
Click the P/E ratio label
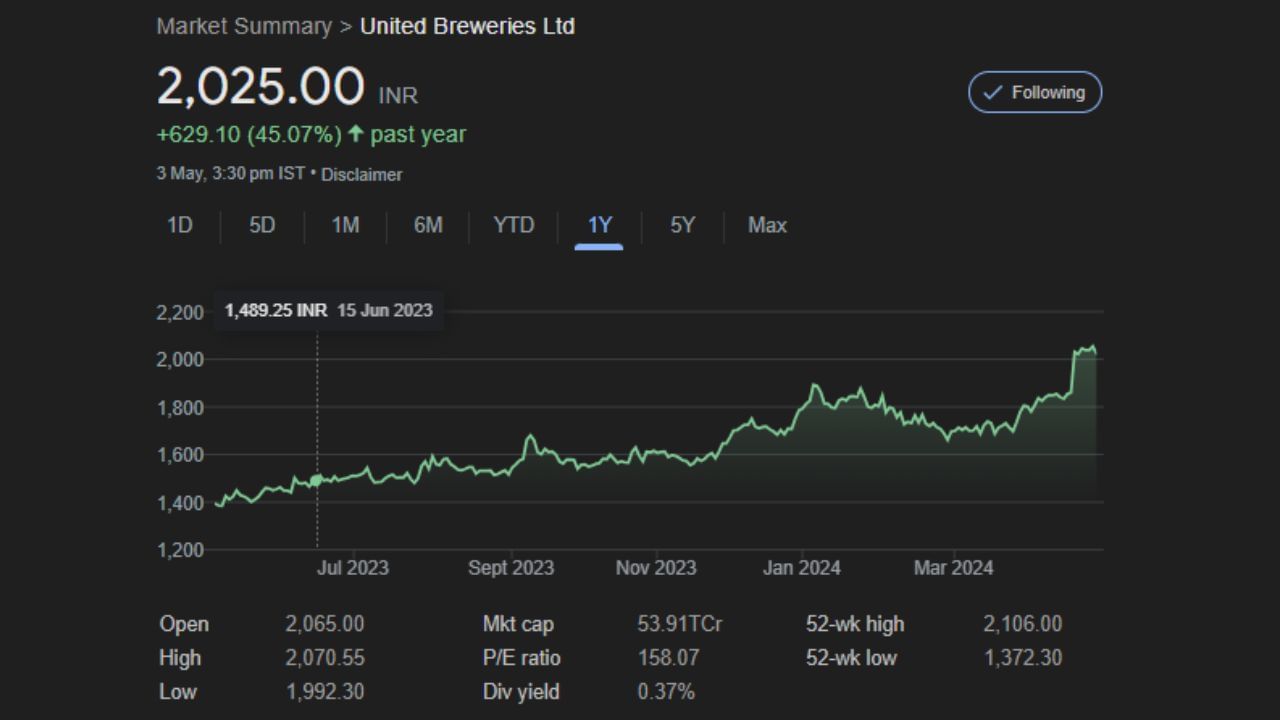coord(522,658)
